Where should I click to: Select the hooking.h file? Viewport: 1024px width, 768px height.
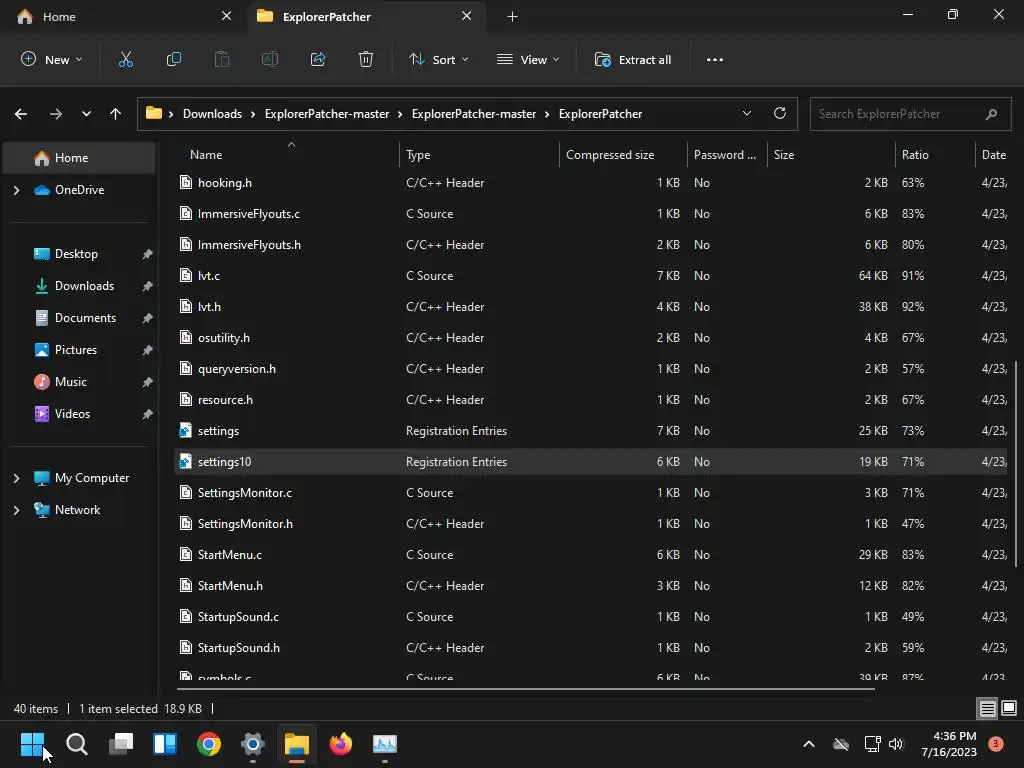click(591, 183)
